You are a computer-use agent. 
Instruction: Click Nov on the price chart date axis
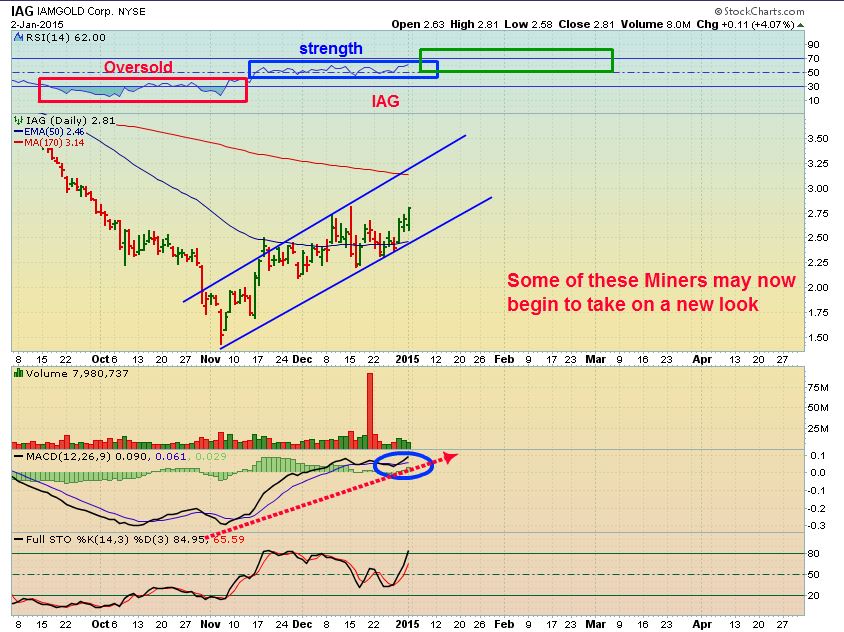[210, 359]
